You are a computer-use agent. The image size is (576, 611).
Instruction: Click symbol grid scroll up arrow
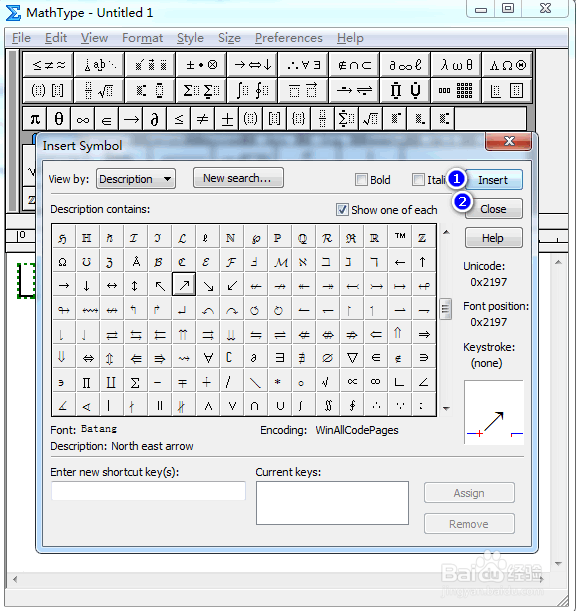446,232
